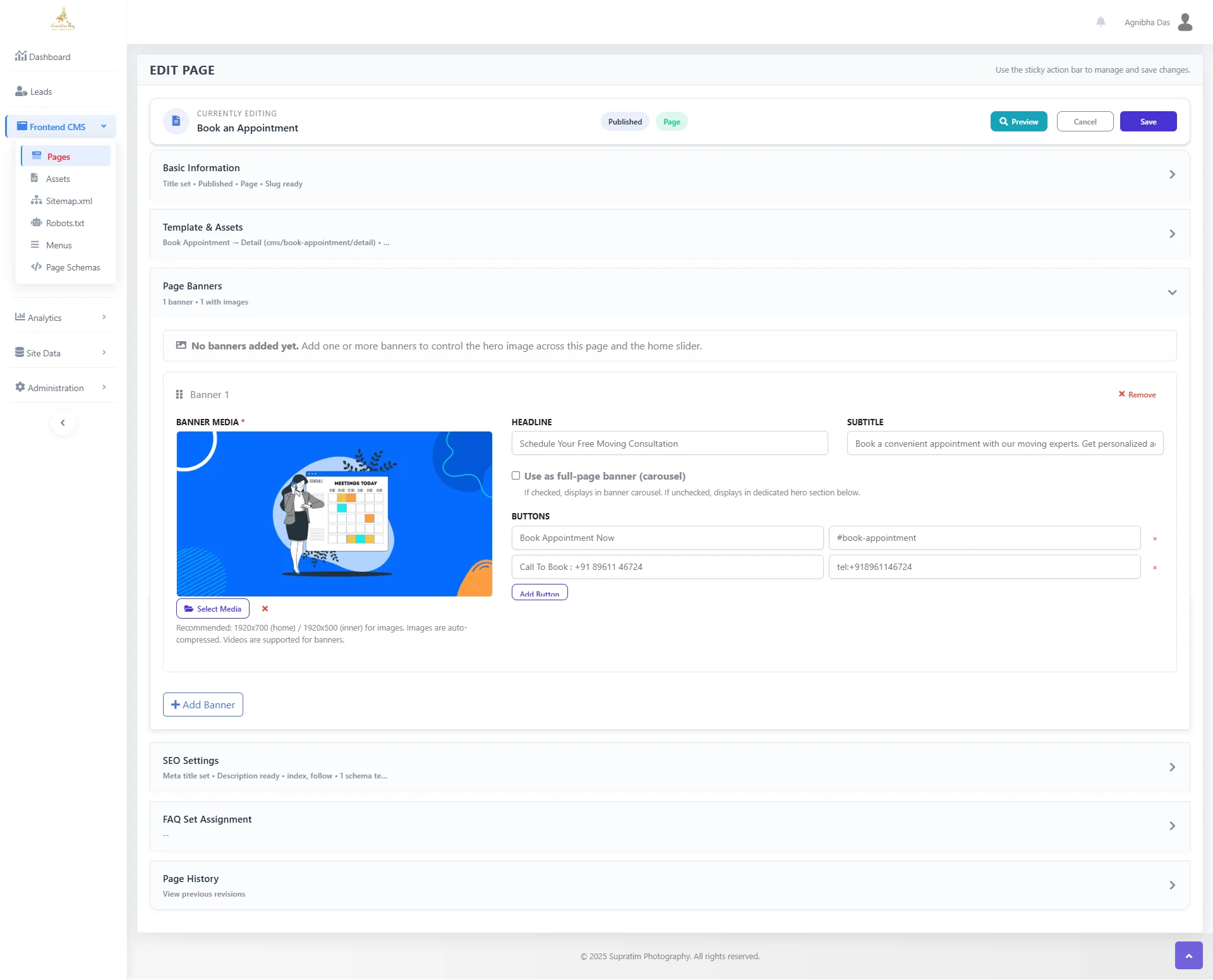Collapse the sidebar with the left arrow

point(63,423)
